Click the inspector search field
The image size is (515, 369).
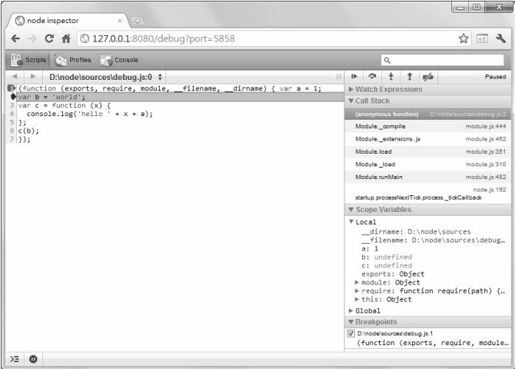[442, 60]
